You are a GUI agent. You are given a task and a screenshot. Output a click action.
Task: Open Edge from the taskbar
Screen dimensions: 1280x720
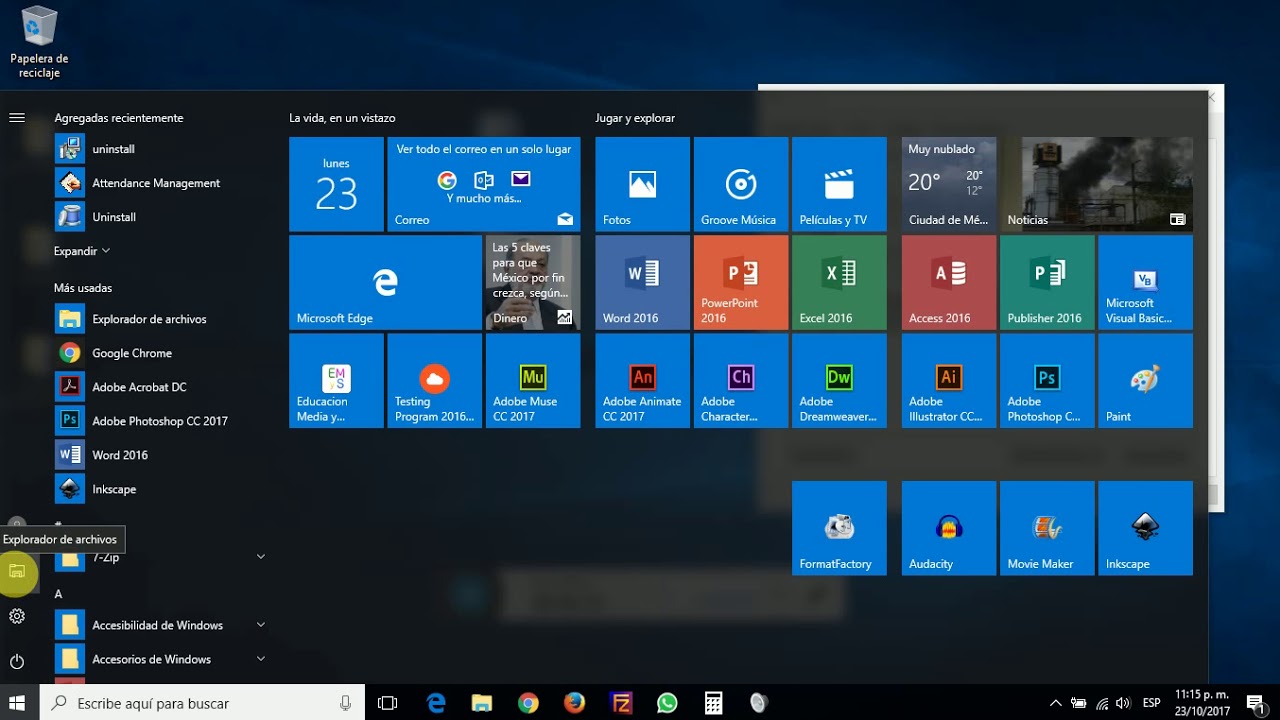coord(436,703)
